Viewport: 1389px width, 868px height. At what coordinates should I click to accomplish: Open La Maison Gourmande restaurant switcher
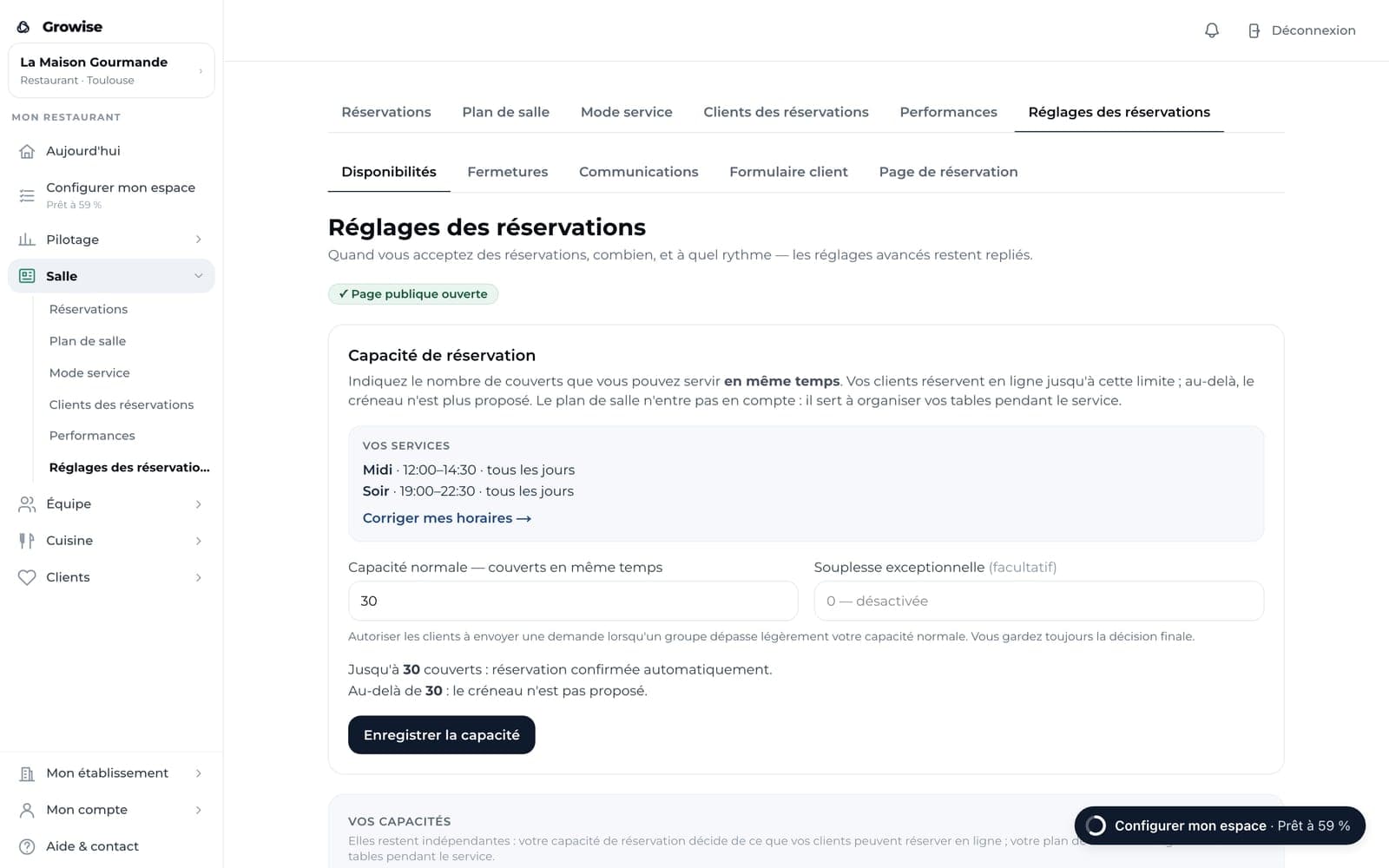click(x=111, y=70)
